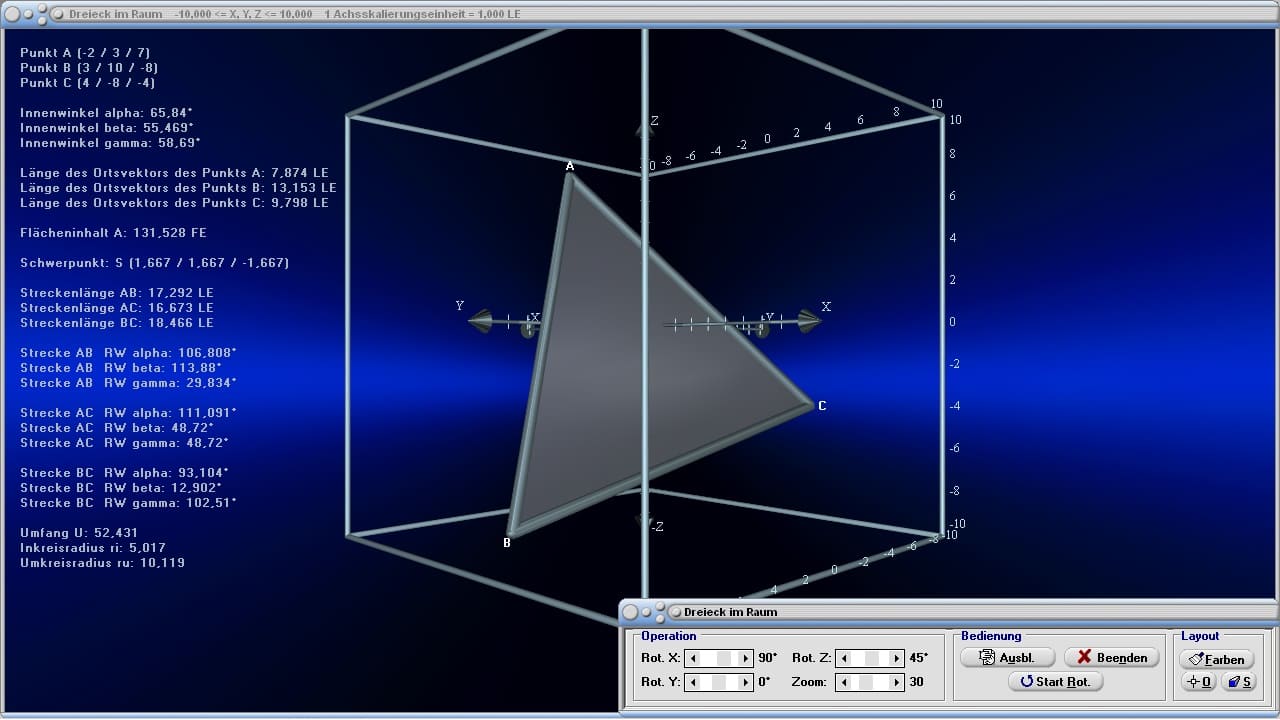The width and height of the screenshot is (1280, 720).
Task: Click the Zoom slider thumb
Action: coord(866,682)
